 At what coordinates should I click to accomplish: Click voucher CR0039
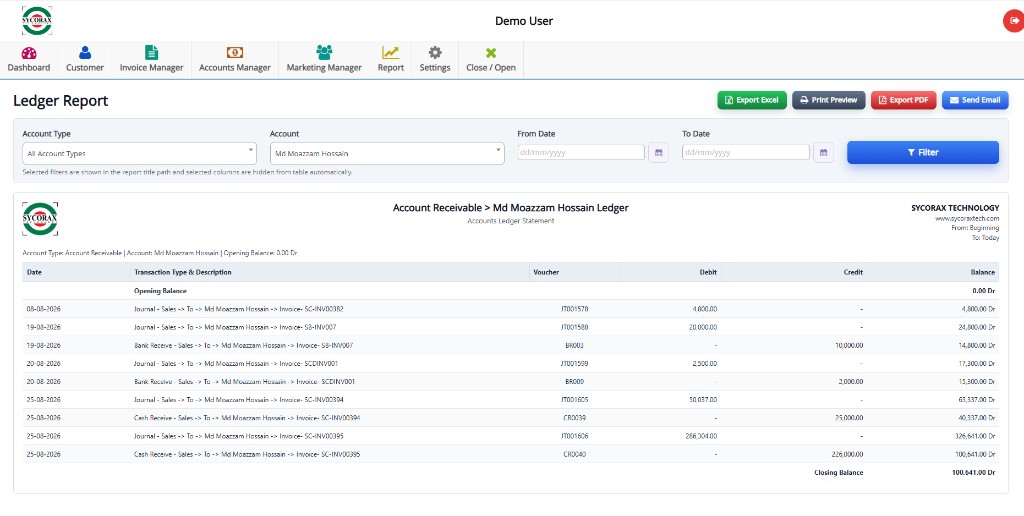click(575, 418)
